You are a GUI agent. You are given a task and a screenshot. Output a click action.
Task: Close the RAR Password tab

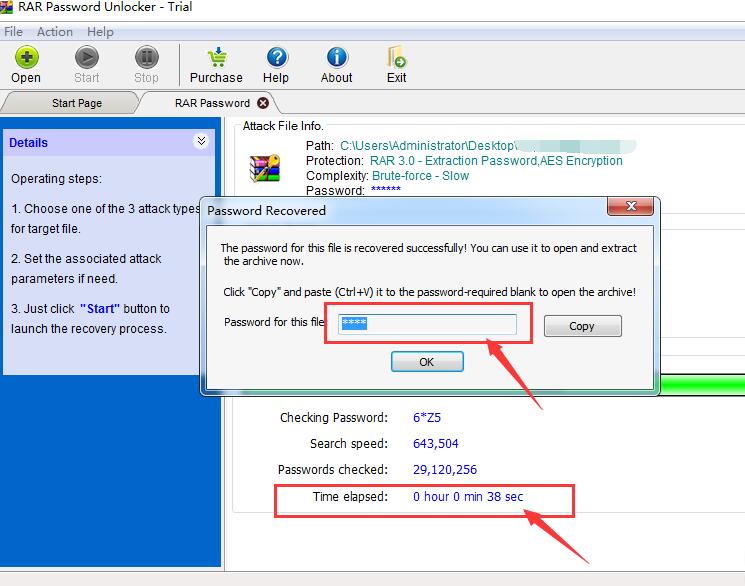(263, 103)
